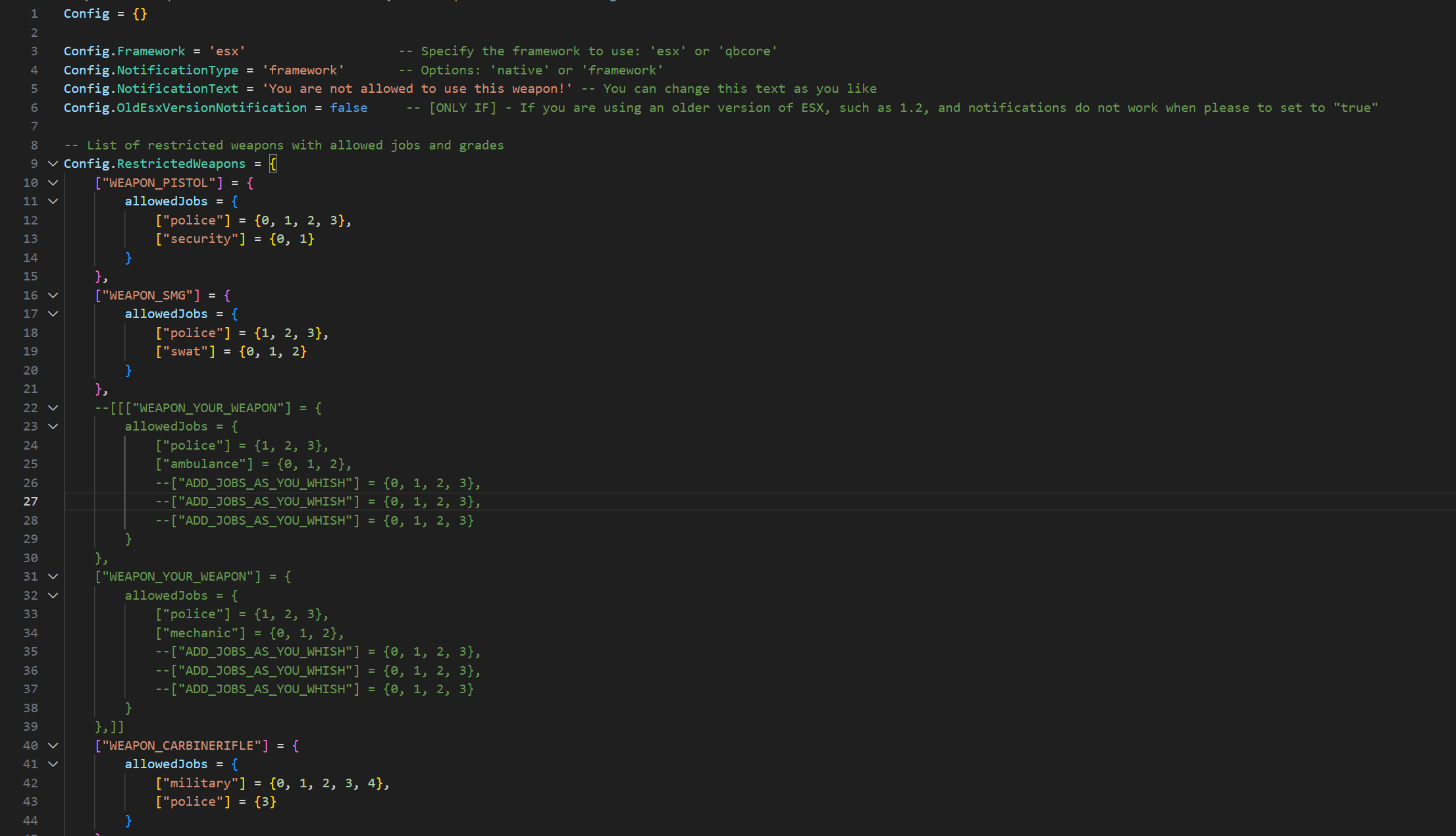Screen dimensions: 1456x836
Task: Fold the WEAPON_PISTOL table on line 10
Action: click(x=53, y=183)
